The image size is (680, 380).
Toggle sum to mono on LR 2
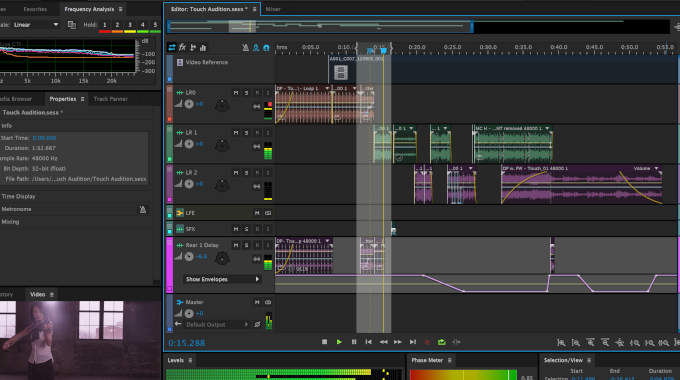(x=257, y=186)
